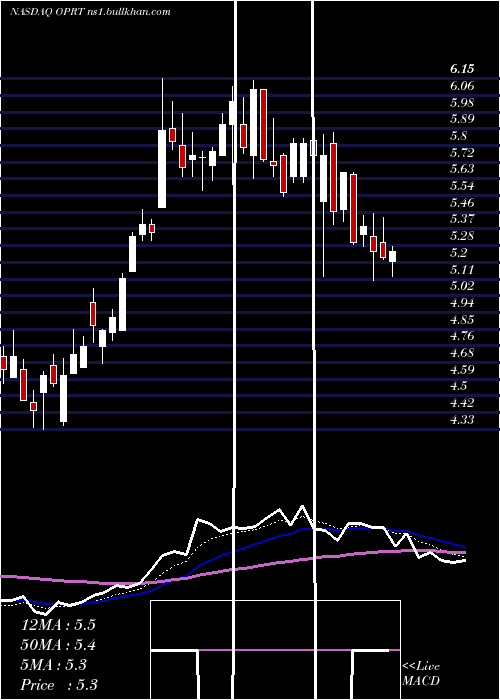Click the 4.42 price axis label
The width and height of the screenshot is (500, 700).
pyautogui.click(x=462, y=403)
